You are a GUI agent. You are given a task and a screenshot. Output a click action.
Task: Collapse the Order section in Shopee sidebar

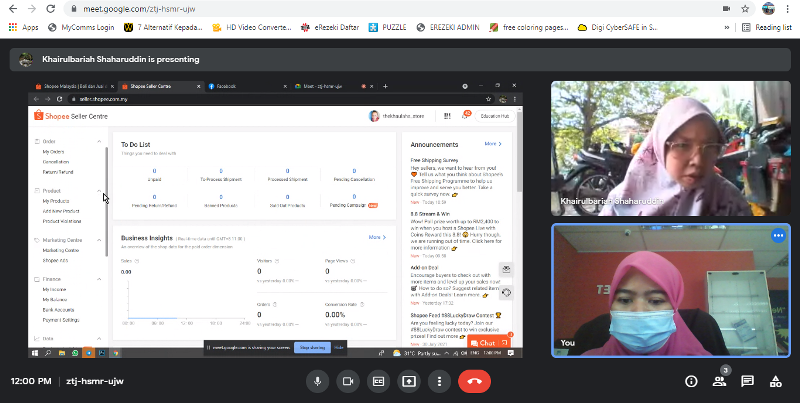click(x=99, y=141)
